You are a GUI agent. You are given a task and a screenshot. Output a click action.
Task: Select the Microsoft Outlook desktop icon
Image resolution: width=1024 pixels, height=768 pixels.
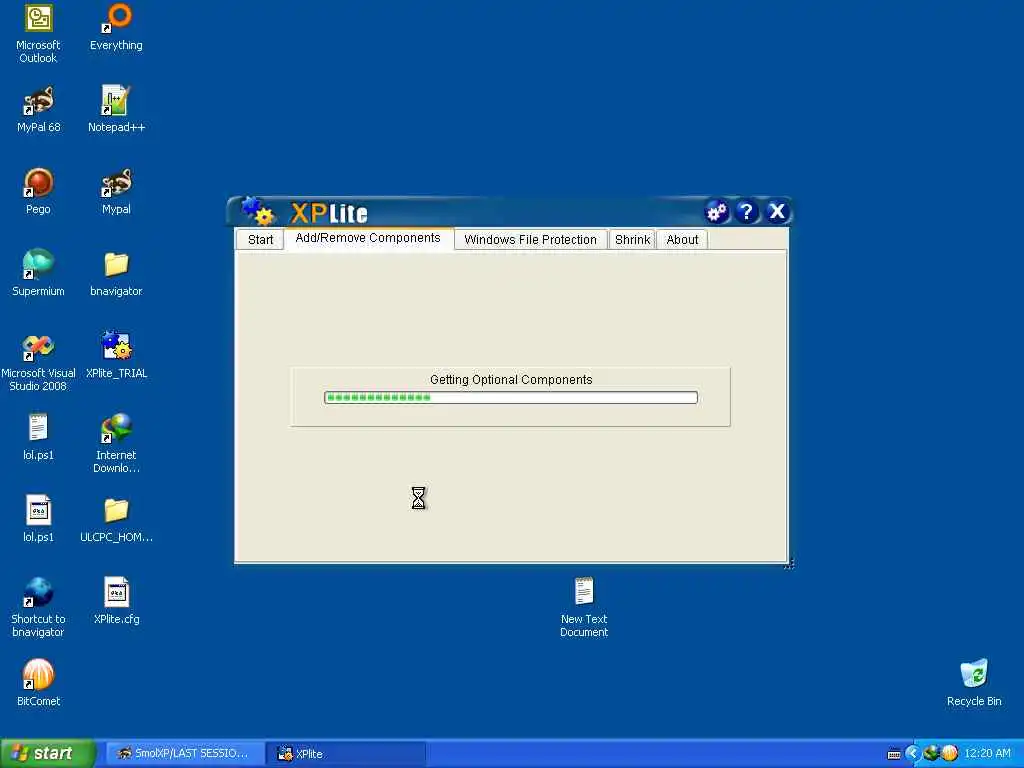click(x=38, y=34)
